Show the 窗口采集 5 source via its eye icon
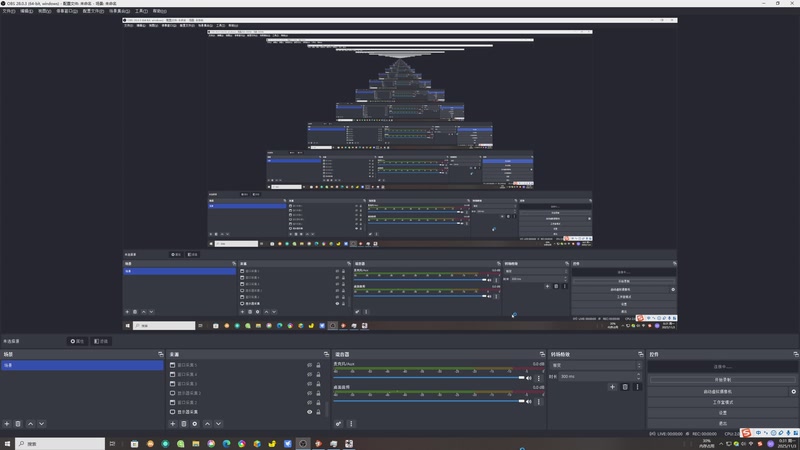 [x=309, y=365]
